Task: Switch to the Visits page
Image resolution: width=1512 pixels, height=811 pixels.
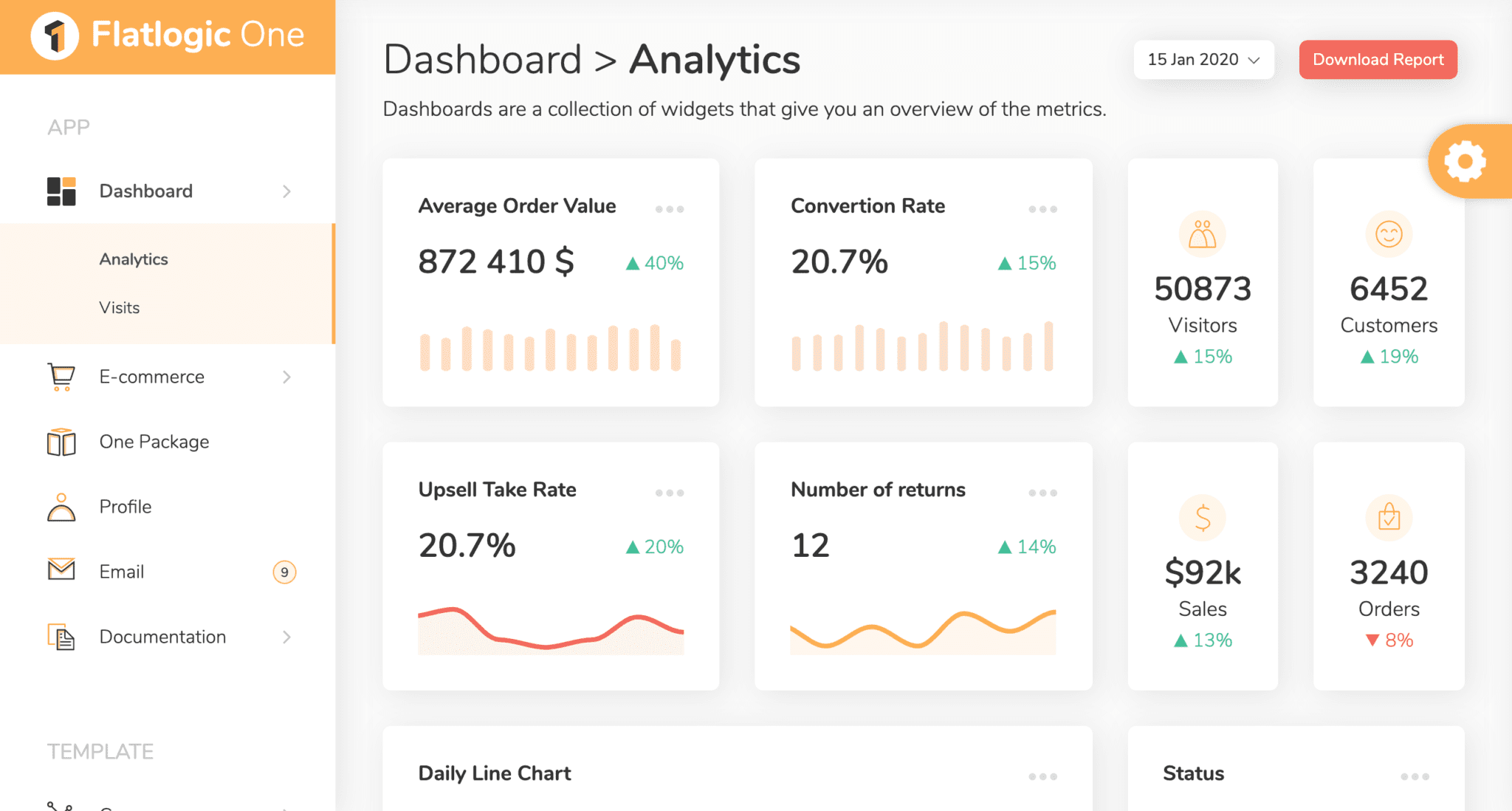Action: [x=120, y=307]
